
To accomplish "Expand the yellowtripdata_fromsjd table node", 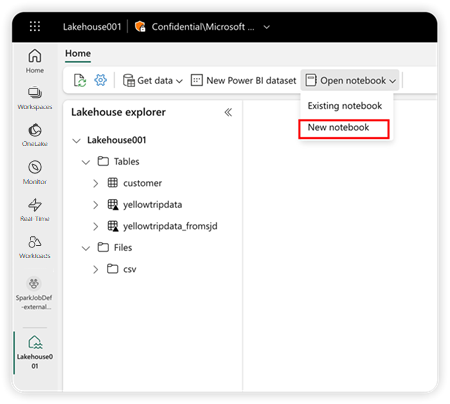I will (96, 227).
